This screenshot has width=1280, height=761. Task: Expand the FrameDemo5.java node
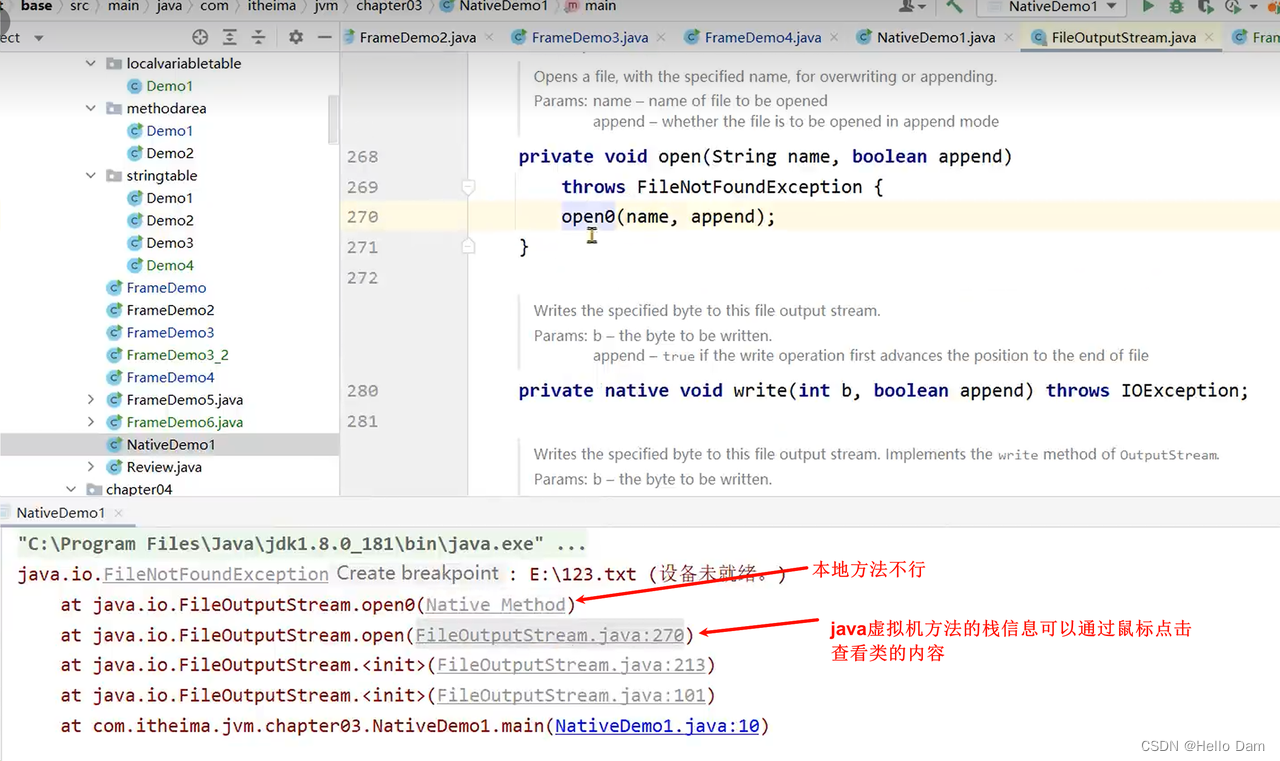pyautogui.click(x=91, y=400)
